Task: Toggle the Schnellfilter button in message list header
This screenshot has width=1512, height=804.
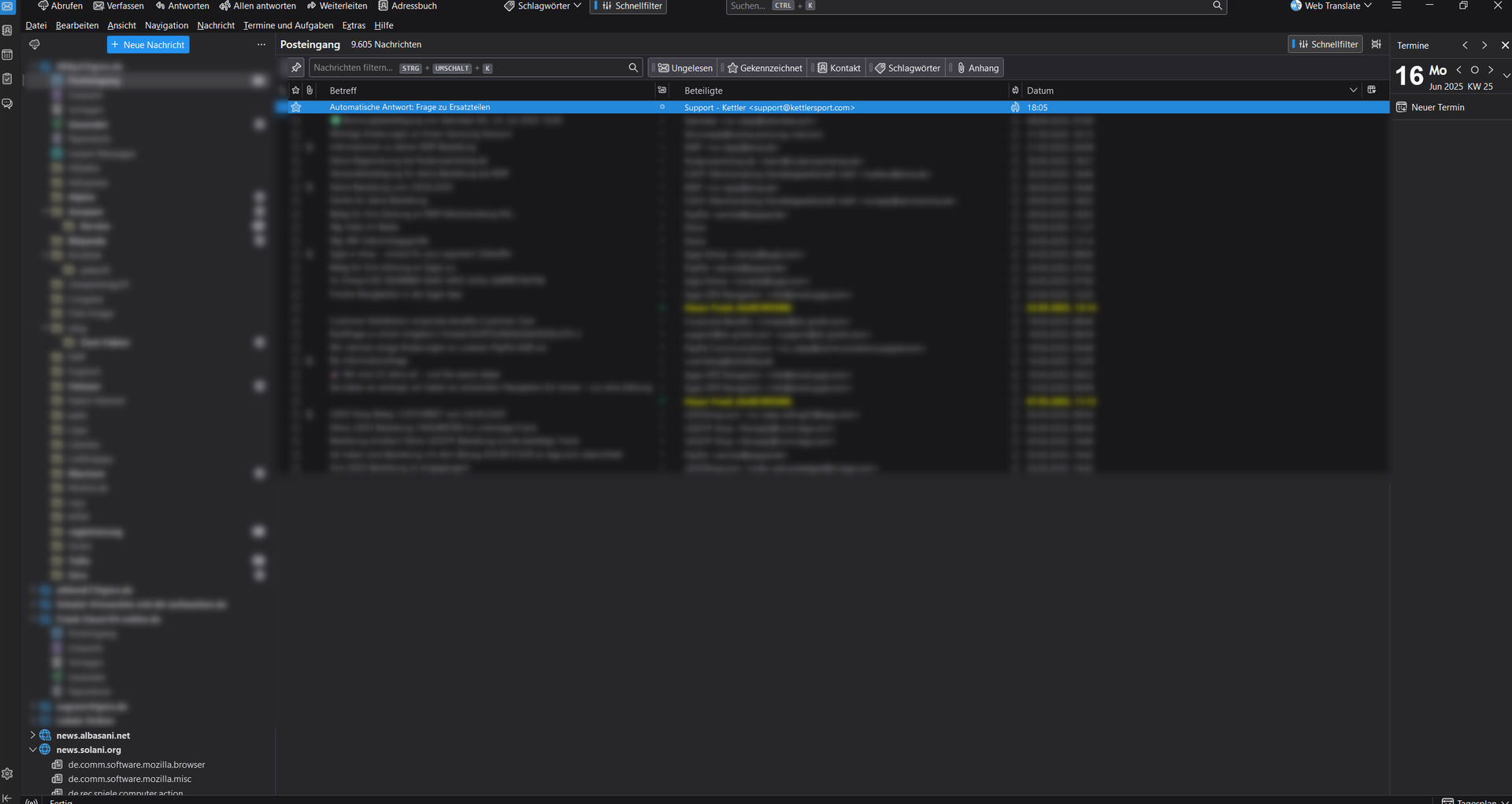Action: tap(1326, 44)
